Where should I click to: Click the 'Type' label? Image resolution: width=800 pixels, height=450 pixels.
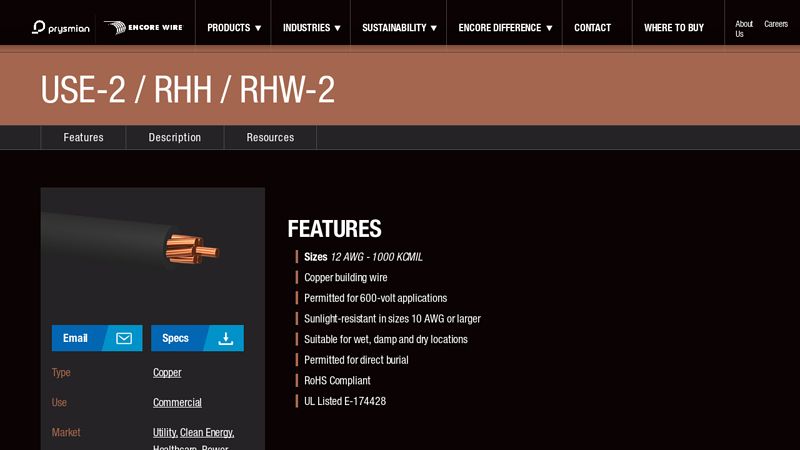pyautogui.click(x=61, y=372)
